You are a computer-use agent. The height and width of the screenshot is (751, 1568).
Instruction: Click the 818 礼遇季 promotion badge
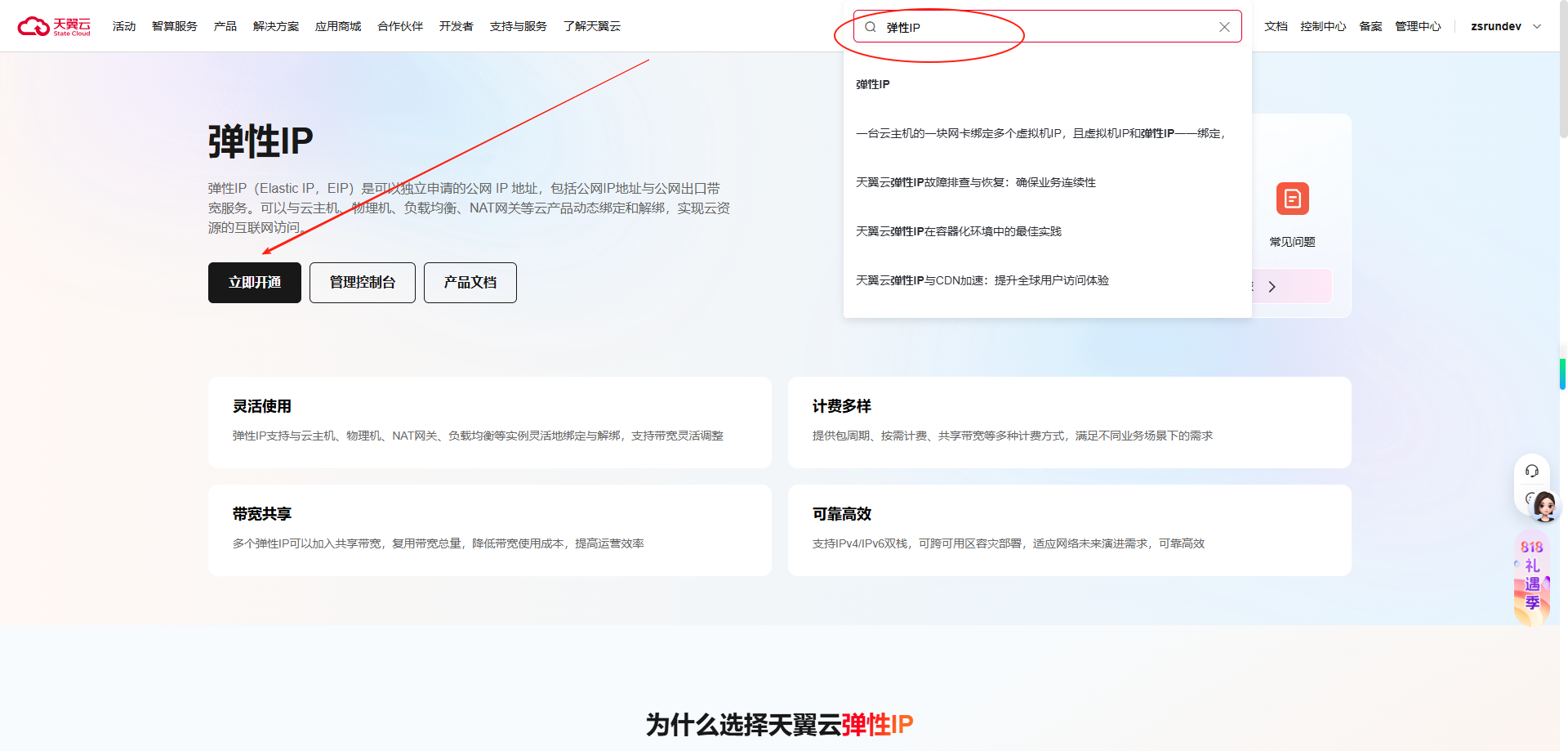(1530, 577)
